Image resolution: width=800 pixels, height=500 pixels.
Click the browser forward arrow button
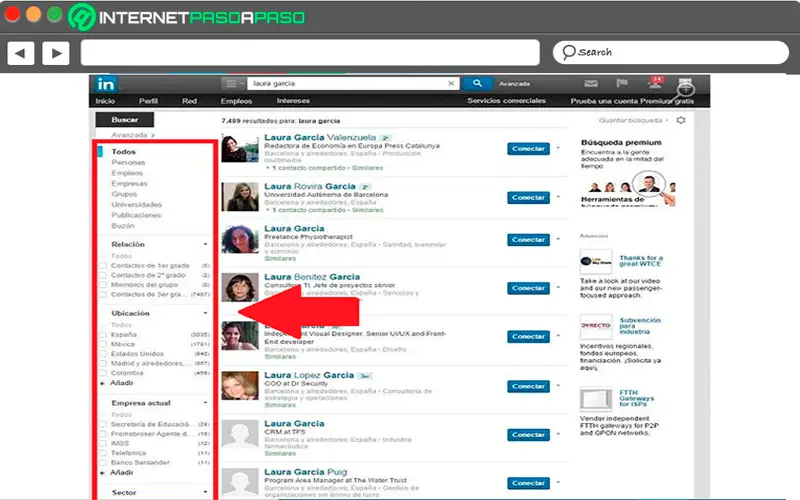[56, 53]
